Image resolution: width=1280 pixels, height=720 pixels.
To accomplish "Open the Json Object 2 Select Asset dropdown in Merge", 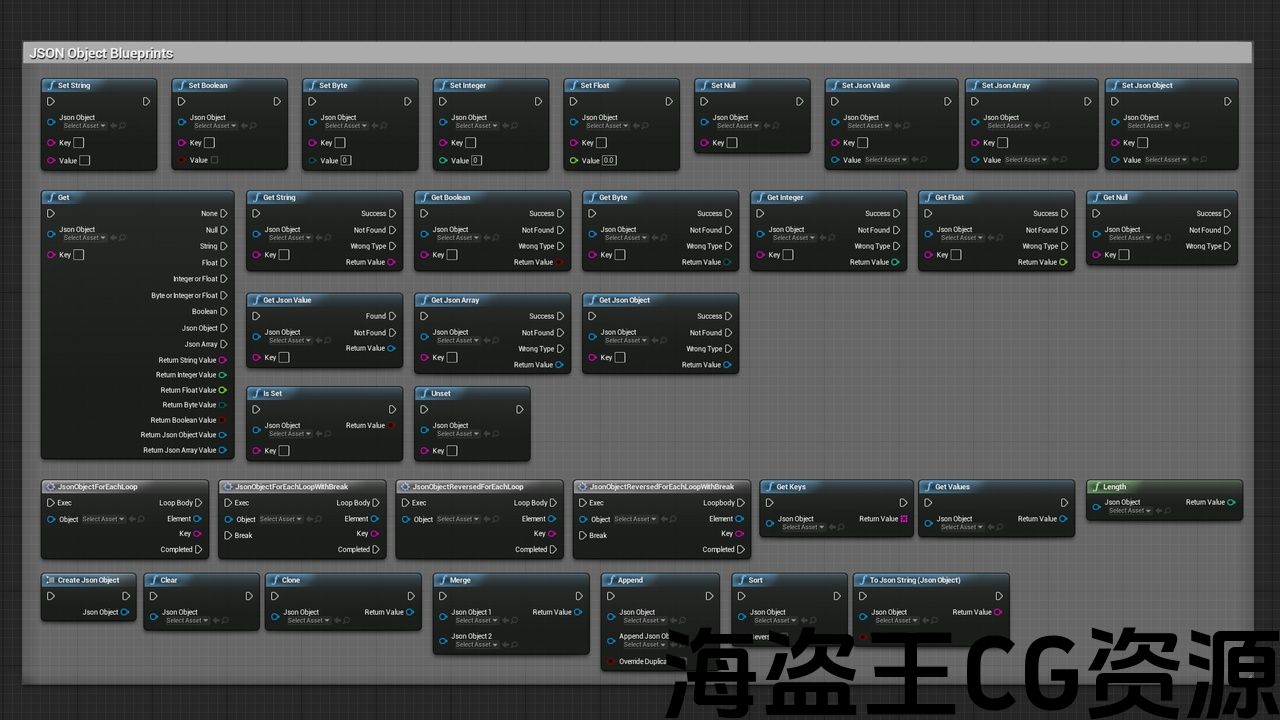I will (x=476, y=645).
